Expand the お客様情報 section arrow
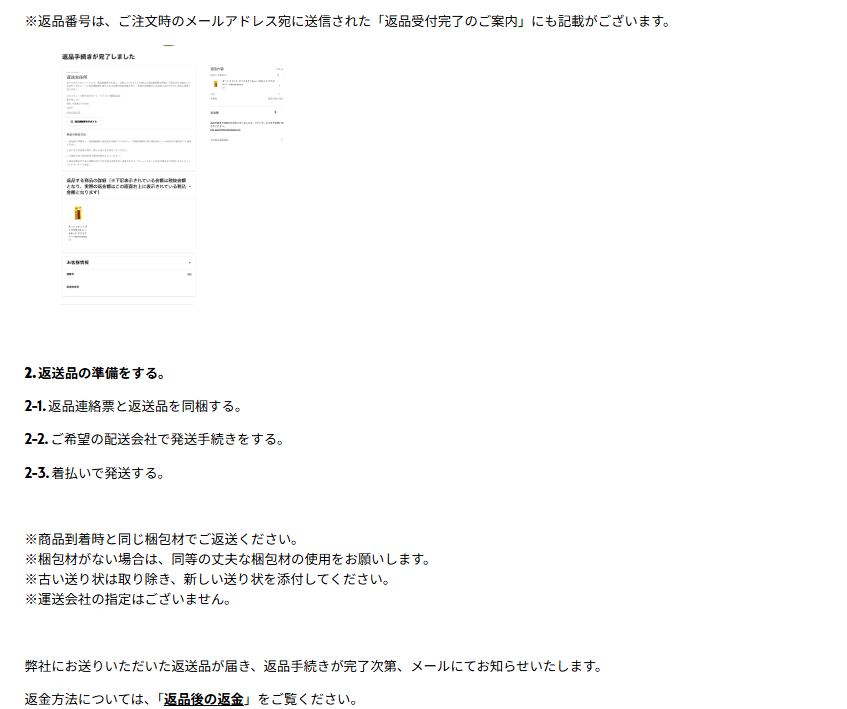Screen dimensions: 847x709 tap(189, 263)
